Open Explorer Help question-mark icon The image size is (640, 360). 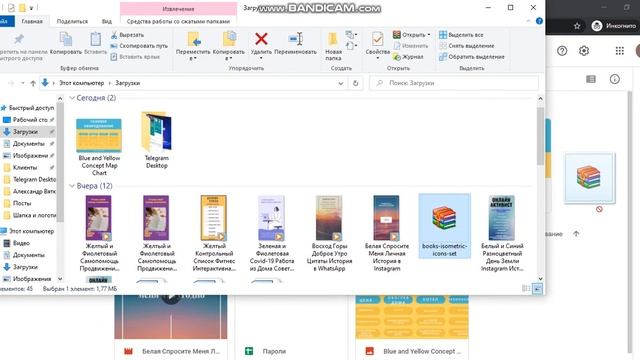tap(539, 21)
